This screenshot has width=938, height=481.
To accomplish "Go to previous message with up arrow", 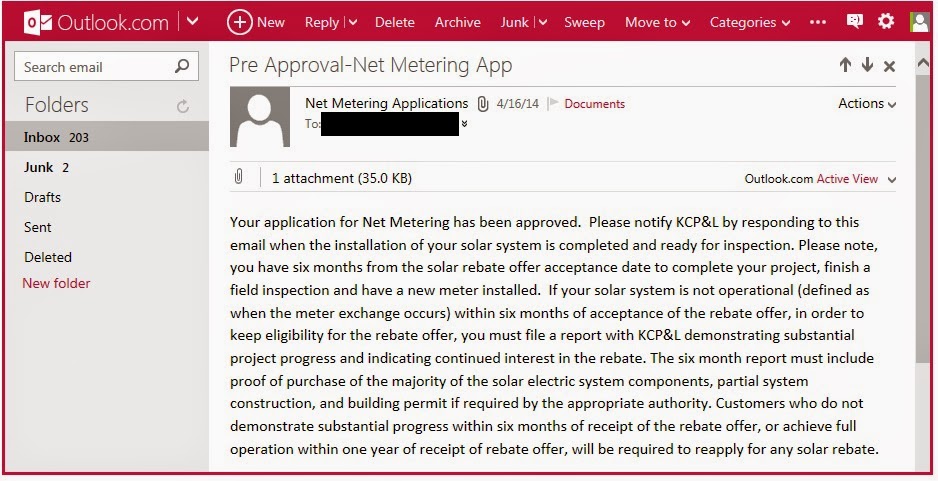I will [845, 65].
